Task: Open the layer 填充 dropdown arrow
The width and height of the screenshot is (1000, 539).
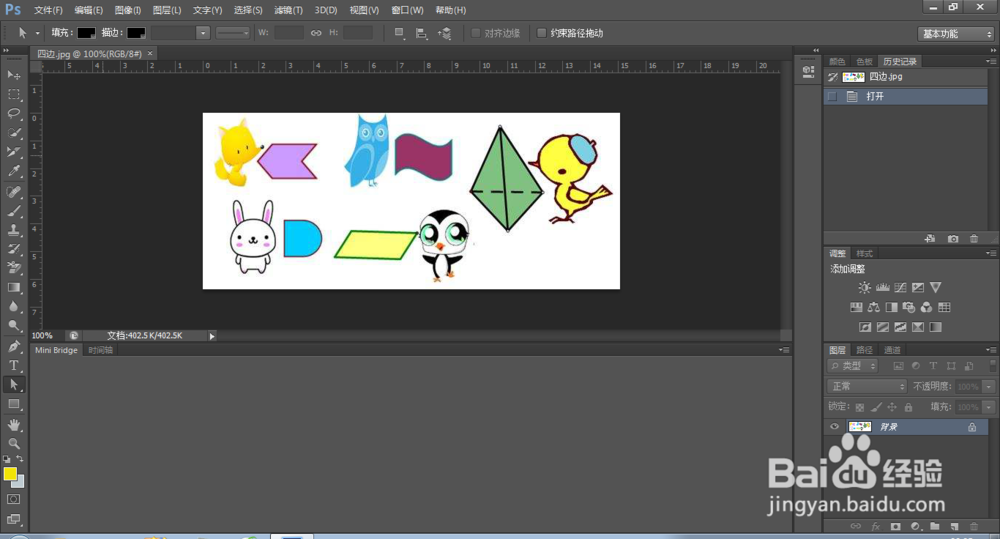Action: tap(989, 407)
